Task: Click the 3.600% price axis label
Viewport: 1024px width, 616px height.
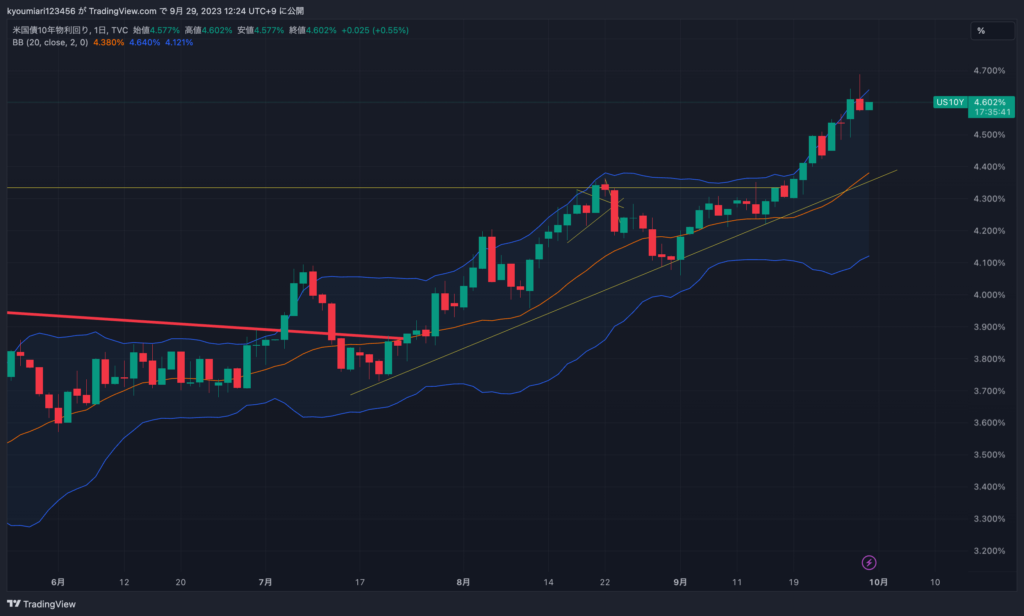Action: tap(989, 423)
